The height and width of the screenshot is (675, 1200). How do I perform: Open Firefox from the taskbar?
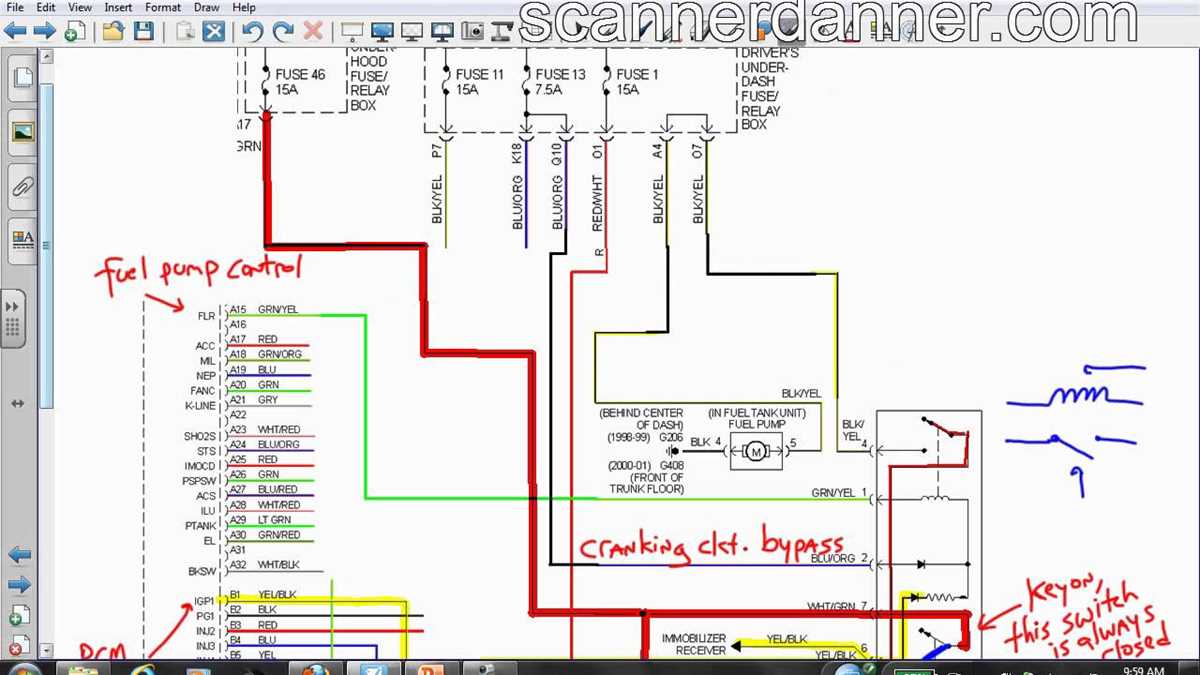(315, 667)
